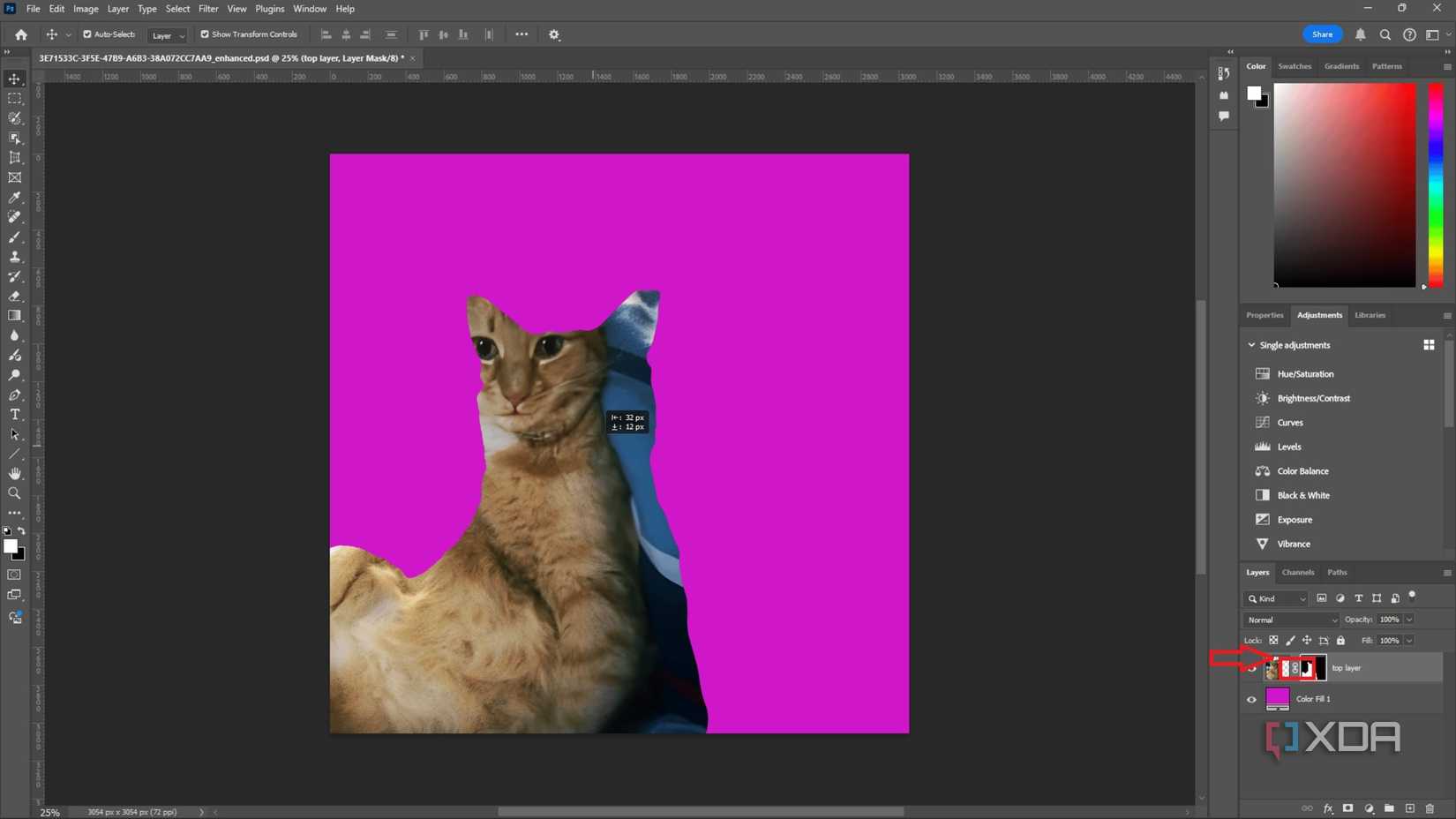Add a layer mask from the Layers panel
This screenshot has width=1456, height=819.
click(1348, 808)
